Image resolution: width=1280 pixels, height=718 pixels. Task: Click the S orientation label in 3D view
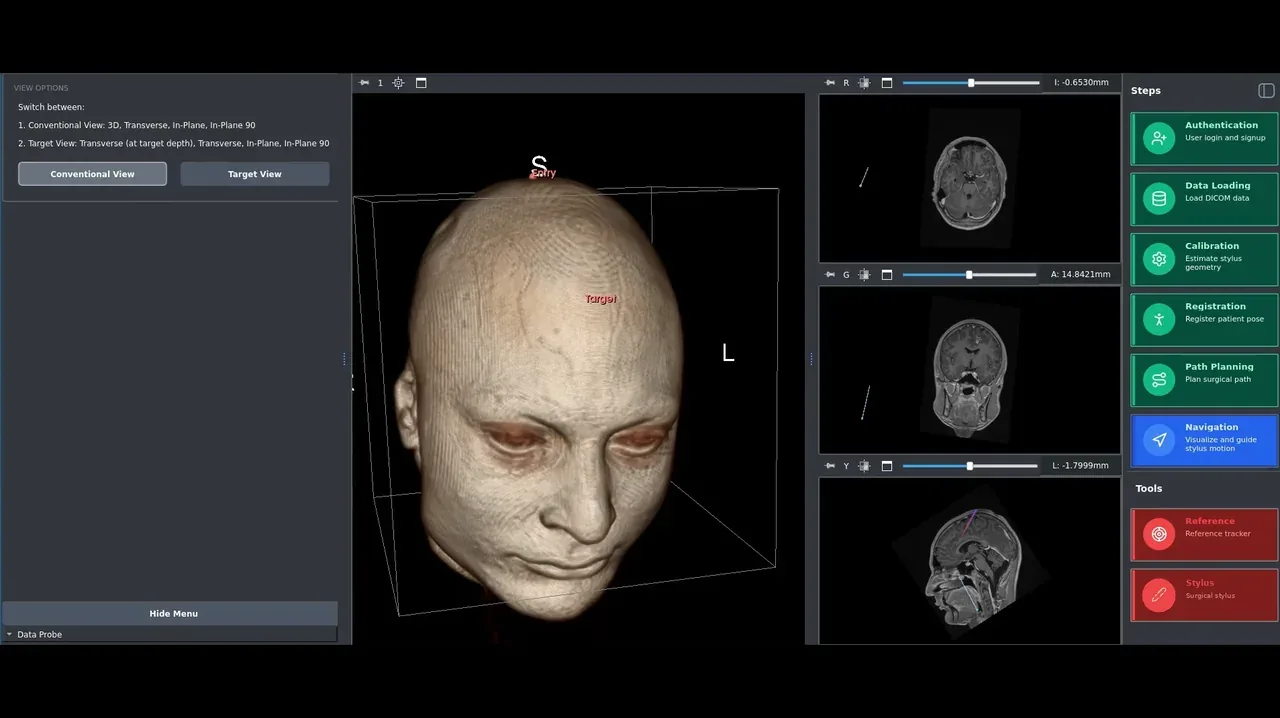[539, 164]
